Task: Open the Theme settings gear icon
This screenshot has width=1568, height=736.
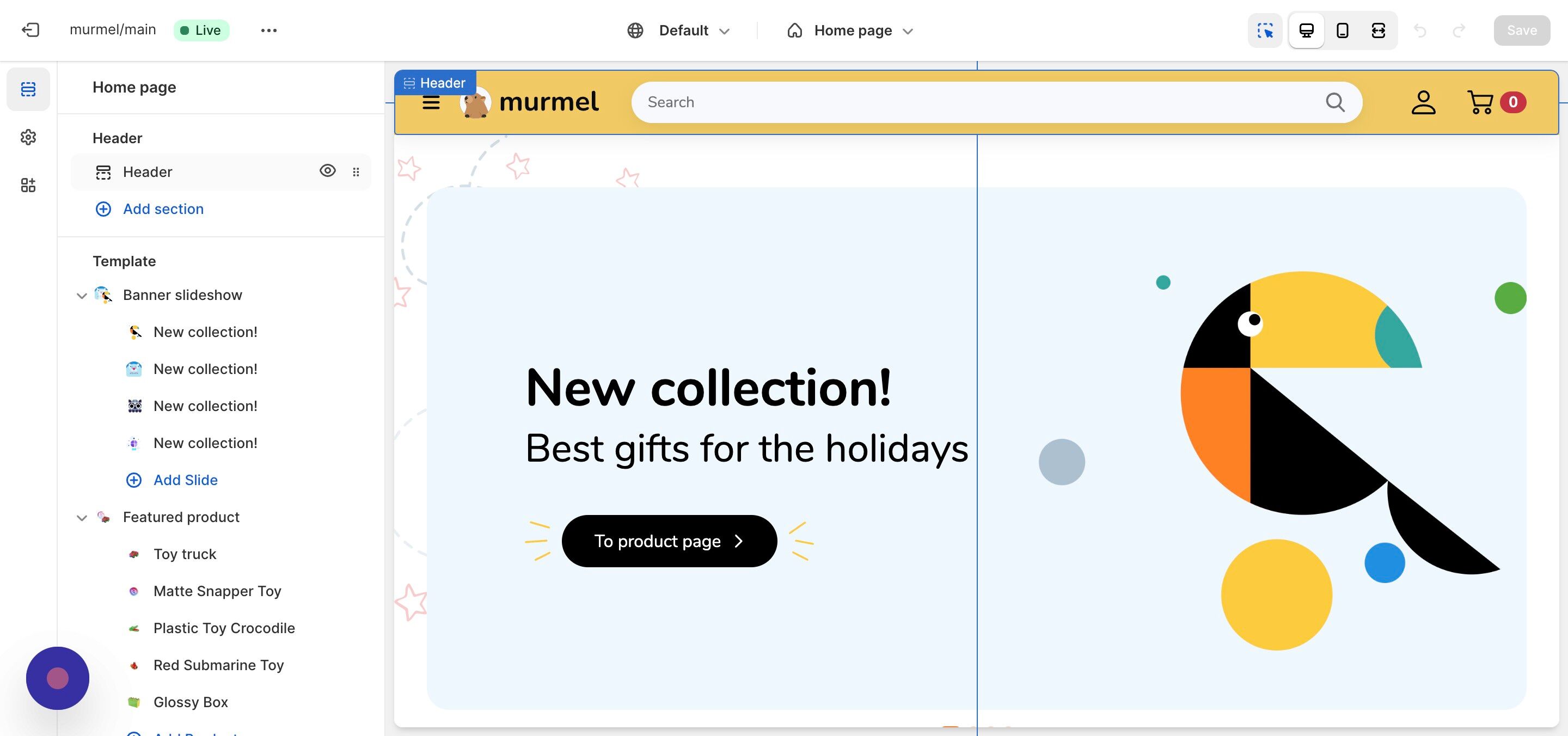Action: pos(28,137)
